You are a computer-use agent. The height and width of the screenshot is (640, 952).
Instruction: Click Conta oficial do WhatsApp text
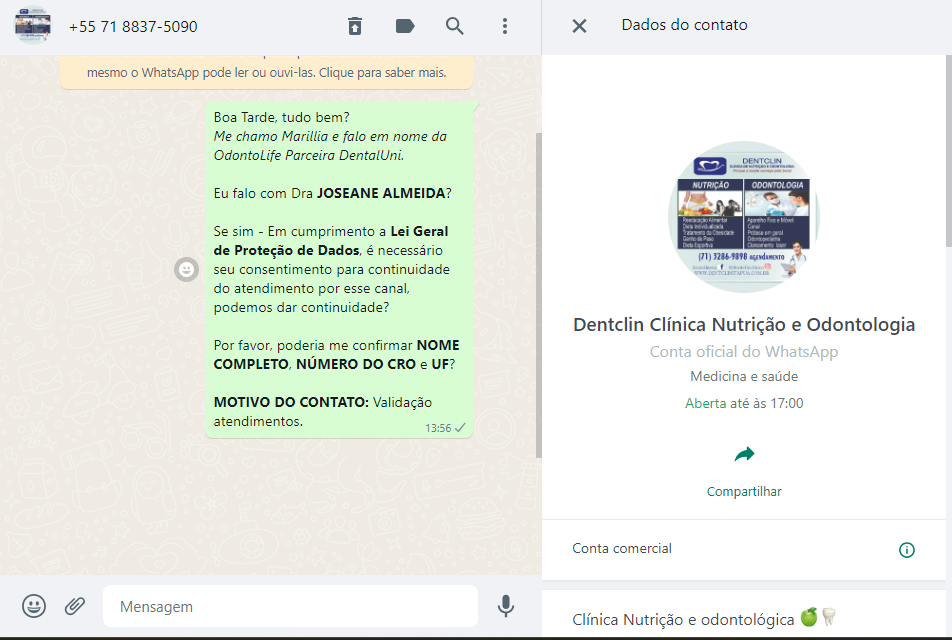coord(744,352)
